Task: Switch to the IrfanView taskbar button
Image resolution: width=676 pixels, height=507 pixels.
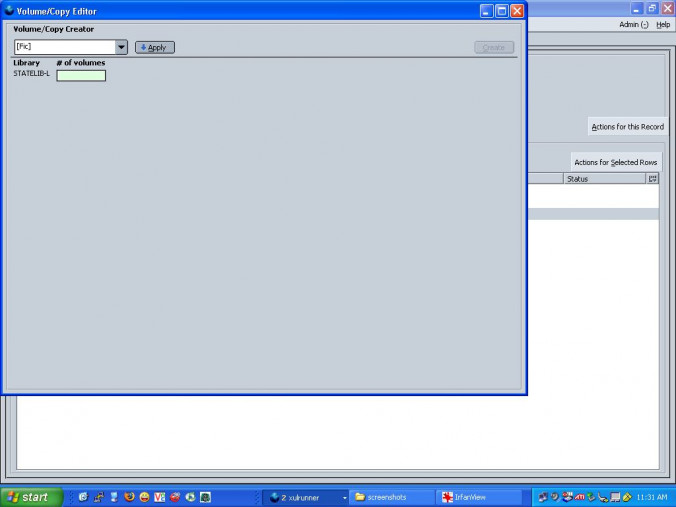Action: coord(479,498)
